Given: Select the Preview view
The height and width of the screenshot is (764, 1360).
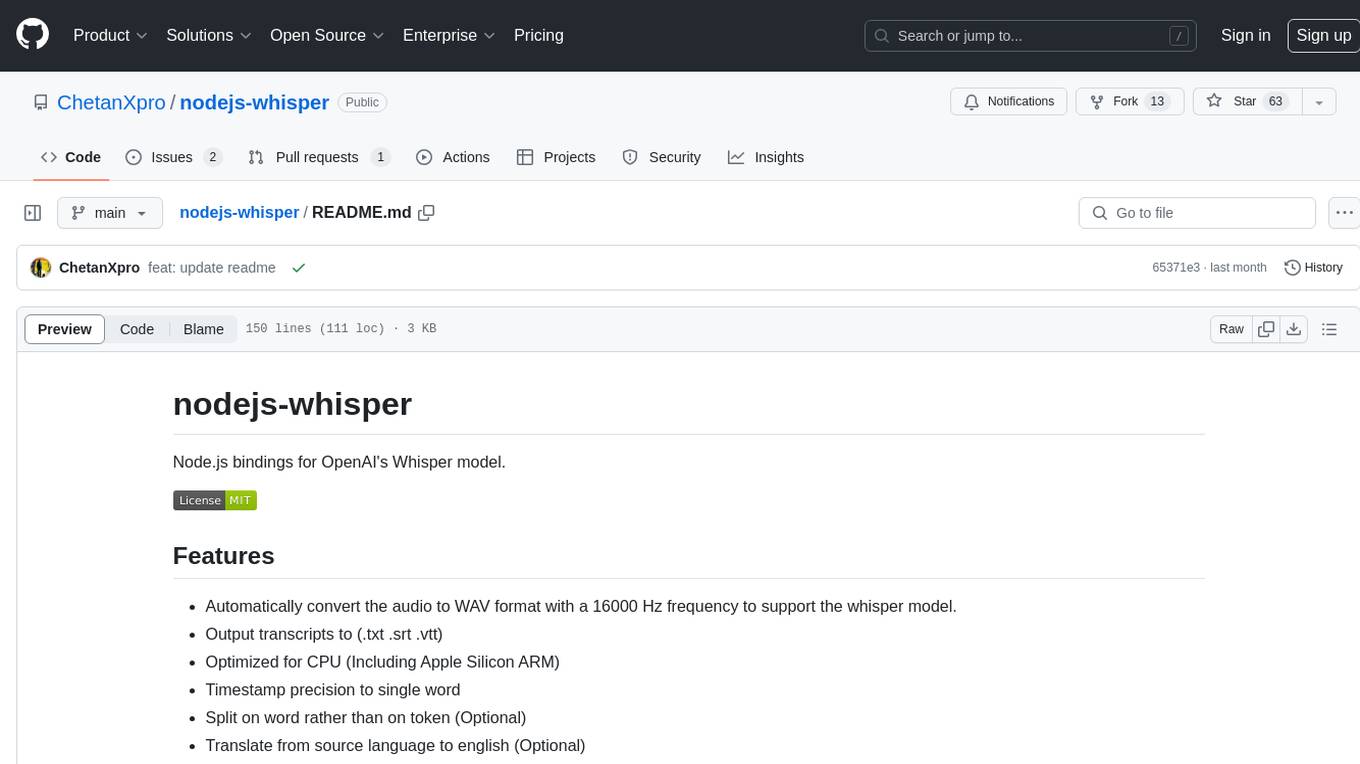Looking at the screenshot, I should (x=65, y=329).
